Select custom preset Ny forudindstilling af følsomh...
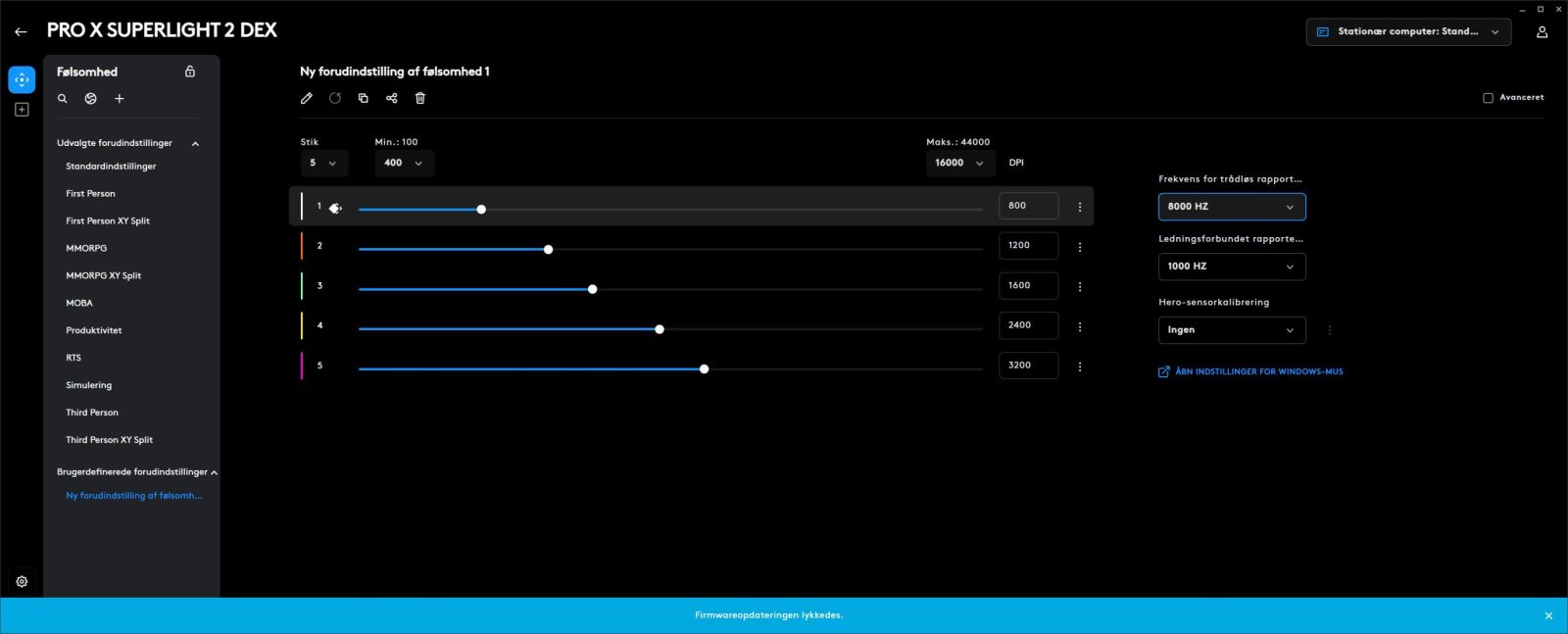This screenshot has height=634, width=1568. click(134, 496)
